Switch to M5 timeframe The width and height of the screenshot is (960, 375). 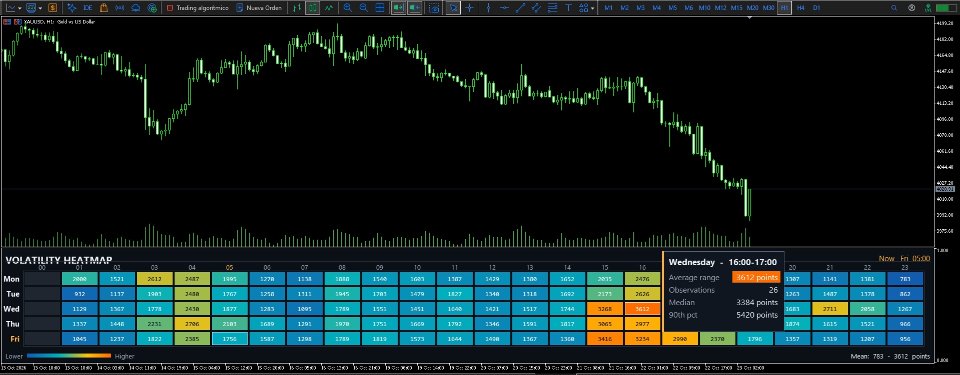673,8
